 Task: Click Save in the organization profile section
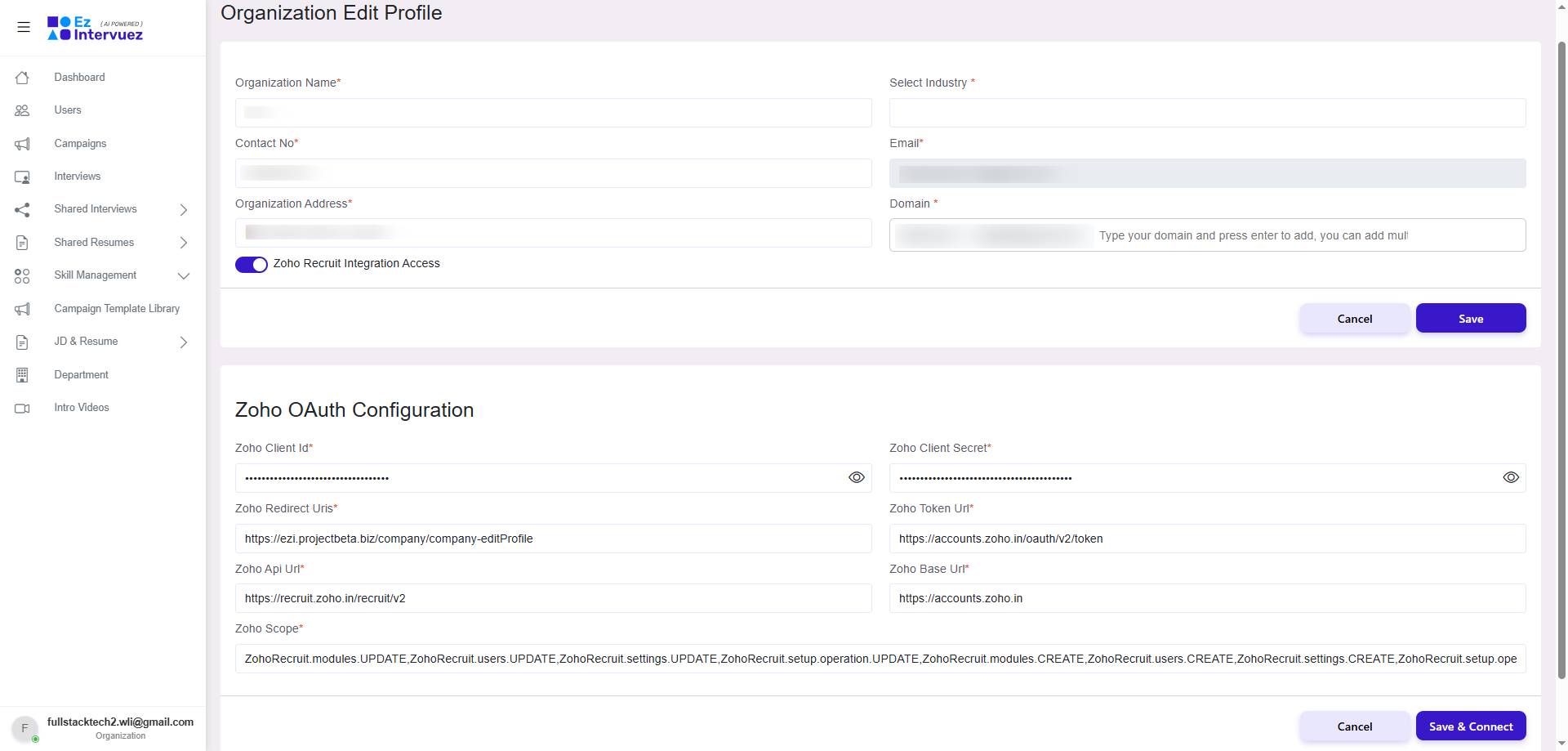[1470, 319]
